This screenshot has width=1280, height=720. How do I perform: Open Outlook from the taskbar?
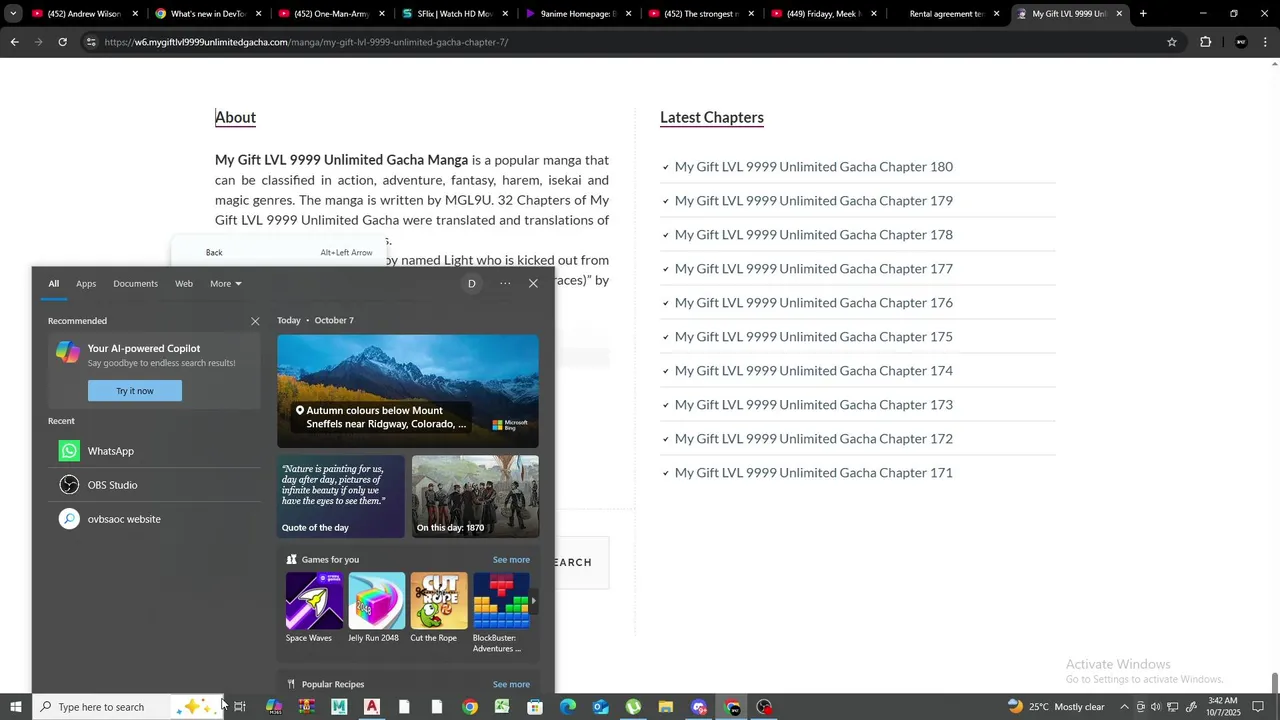tap(601, 707)
